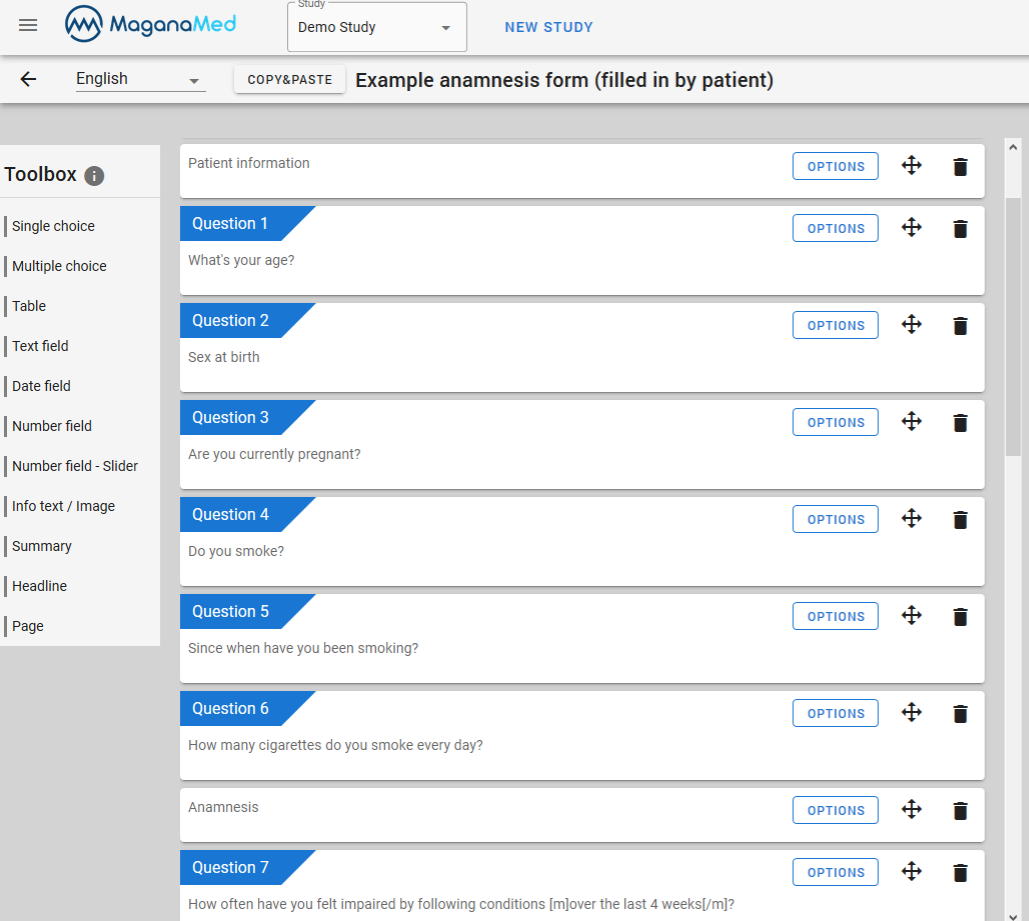The width and height of the screenshot is (1029, 921).
Task: Delete Question 7 using the trash icon
Action: pyautogui.click(x=960, y=871)
